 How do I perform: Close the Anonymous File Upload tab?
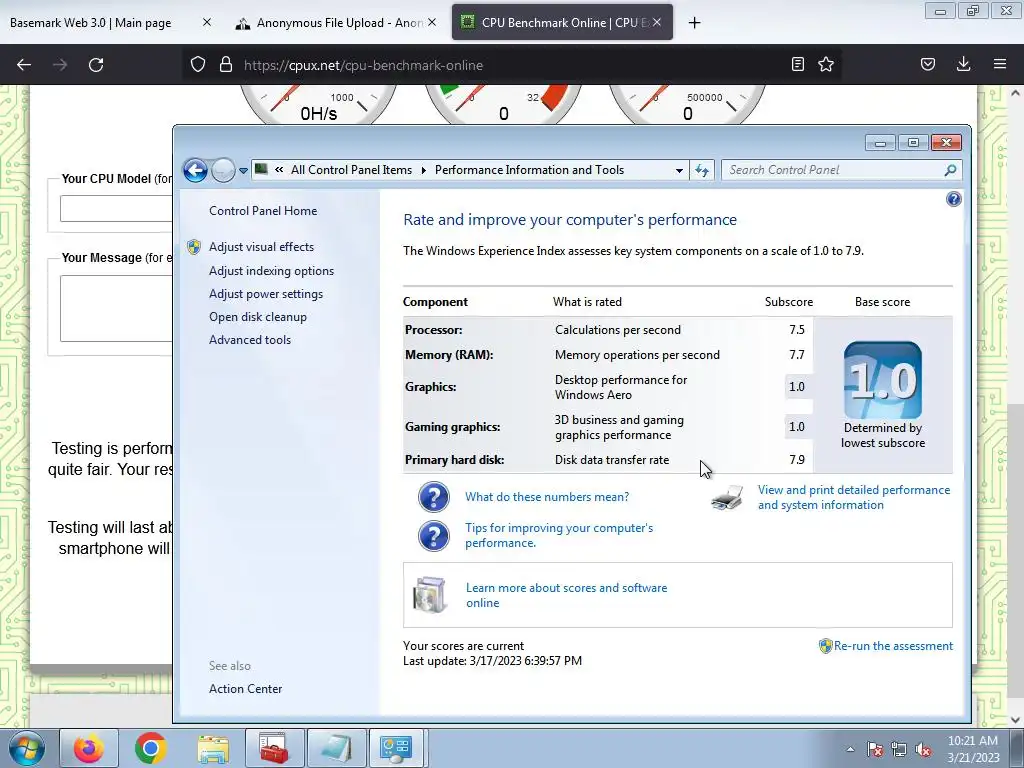pyautogui.click(x=432, y=22)
